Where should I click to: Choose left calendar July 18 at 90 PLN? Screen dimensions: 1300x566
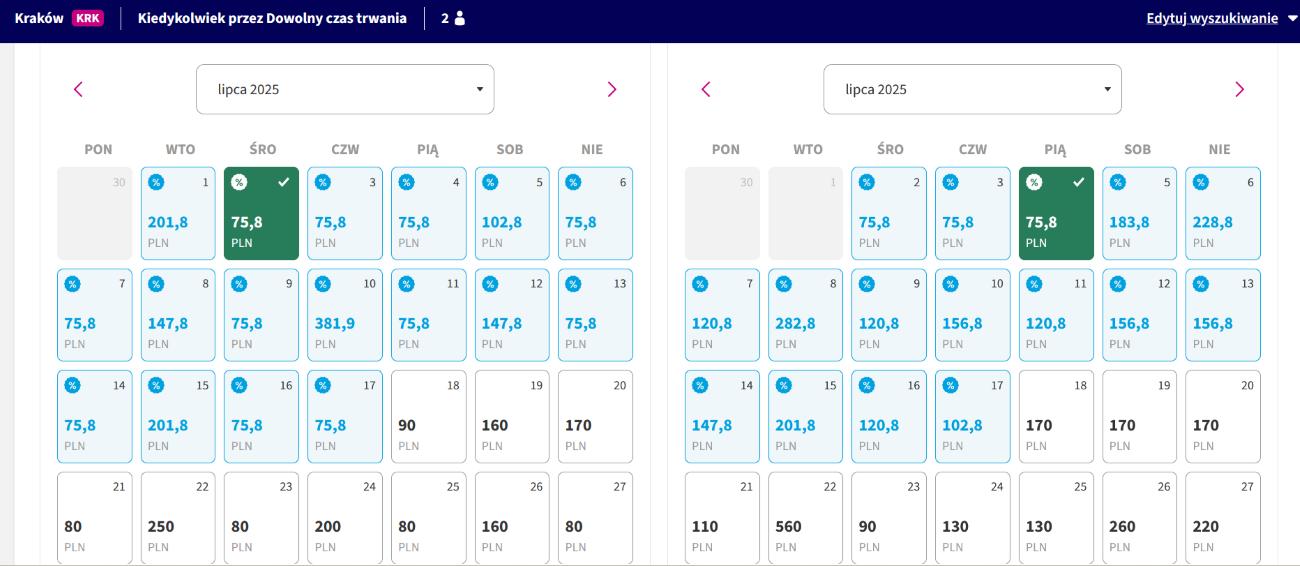click(428, 417)
